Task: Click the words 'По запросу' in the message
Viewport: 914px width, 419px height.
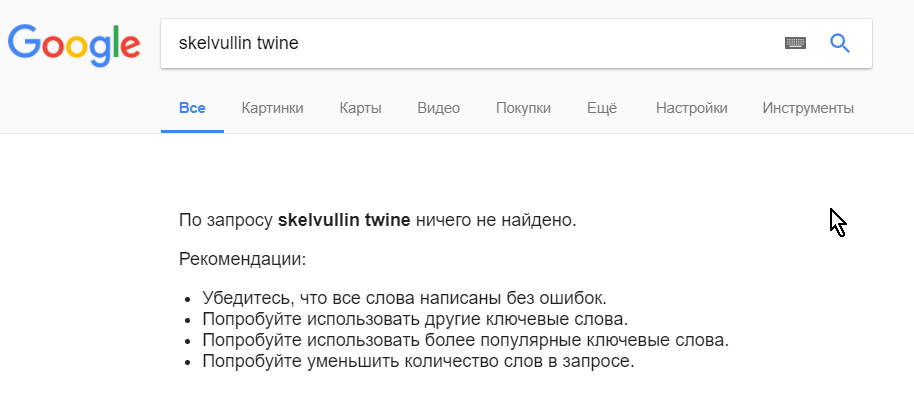Action: coord(226,220)
